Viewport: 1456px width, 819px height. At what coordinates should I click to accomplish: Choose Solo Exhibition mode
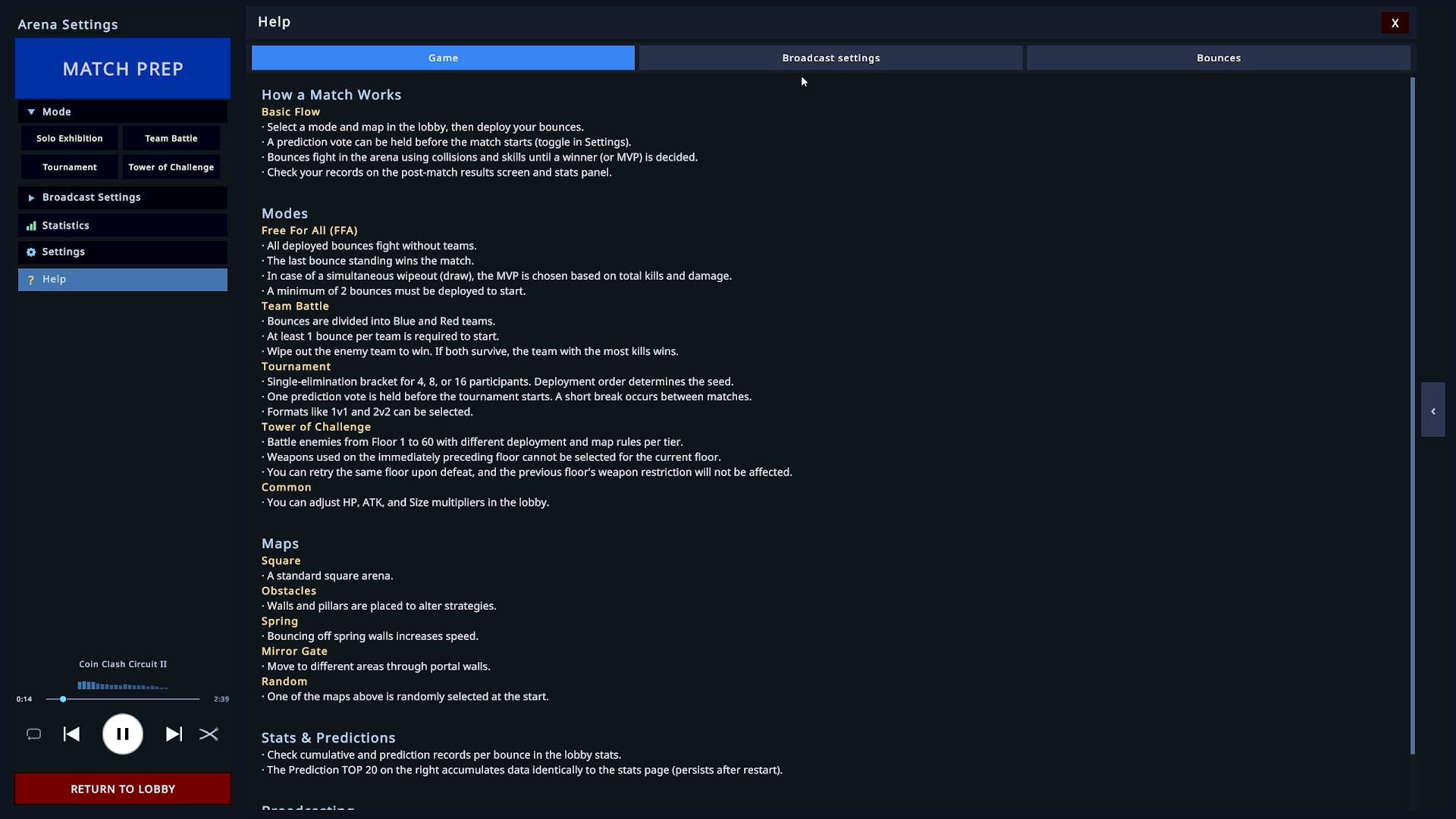click(x=69, y=139)
